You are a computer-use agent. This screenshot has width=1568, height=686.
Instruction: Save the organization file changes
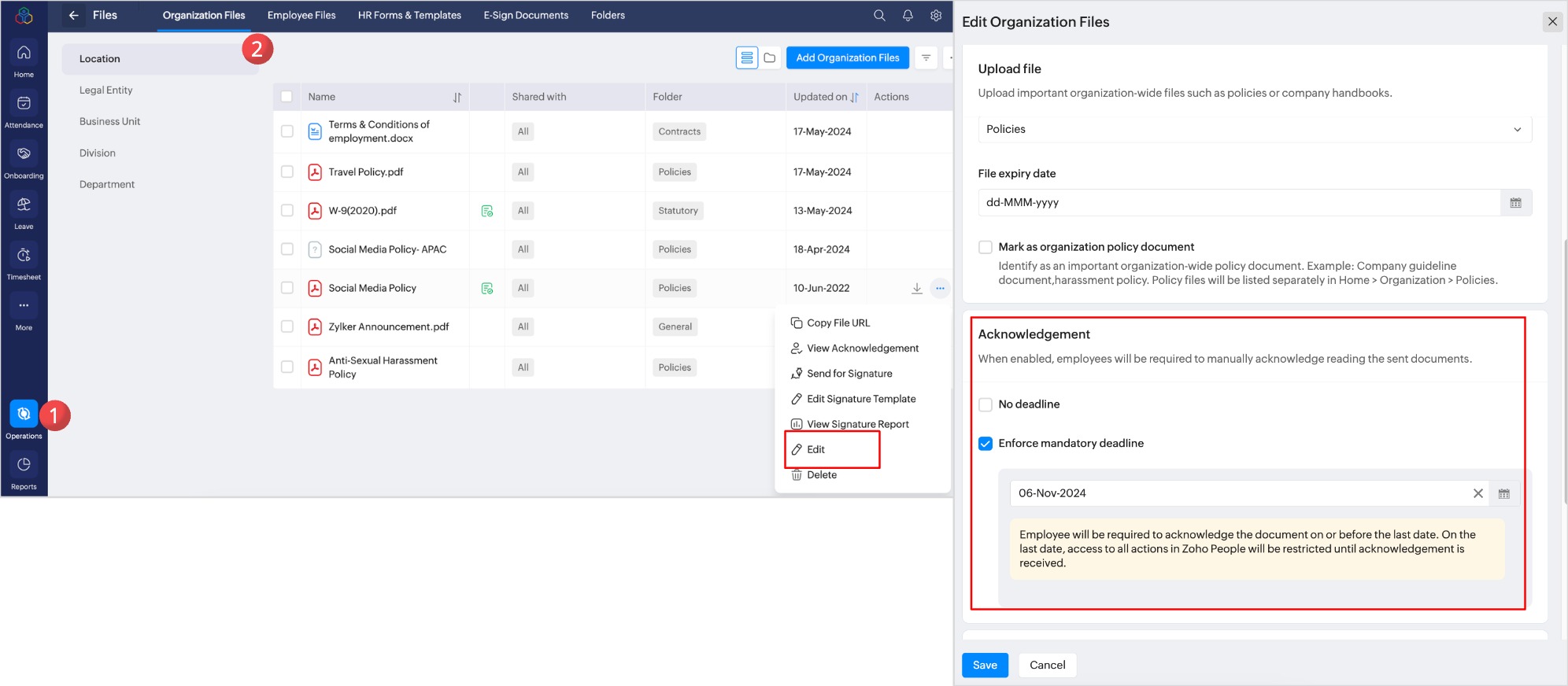(985, 666)
